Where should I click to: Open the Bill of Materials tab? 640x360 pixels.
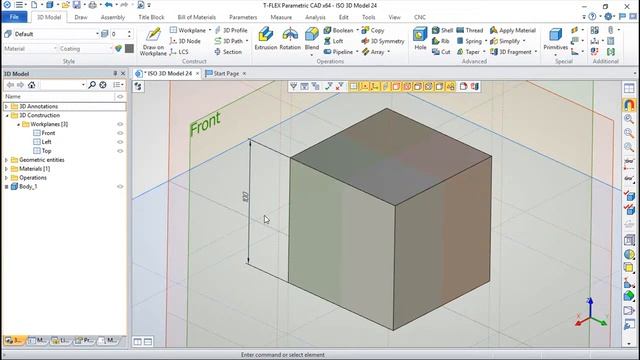pos(196,17)
